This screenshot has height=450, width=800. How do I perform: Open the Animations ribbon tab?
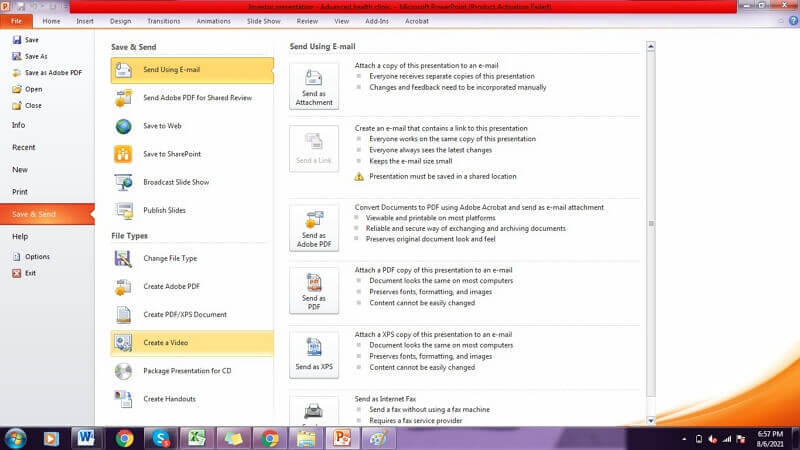pyautogui.click(x=213, y=21)
